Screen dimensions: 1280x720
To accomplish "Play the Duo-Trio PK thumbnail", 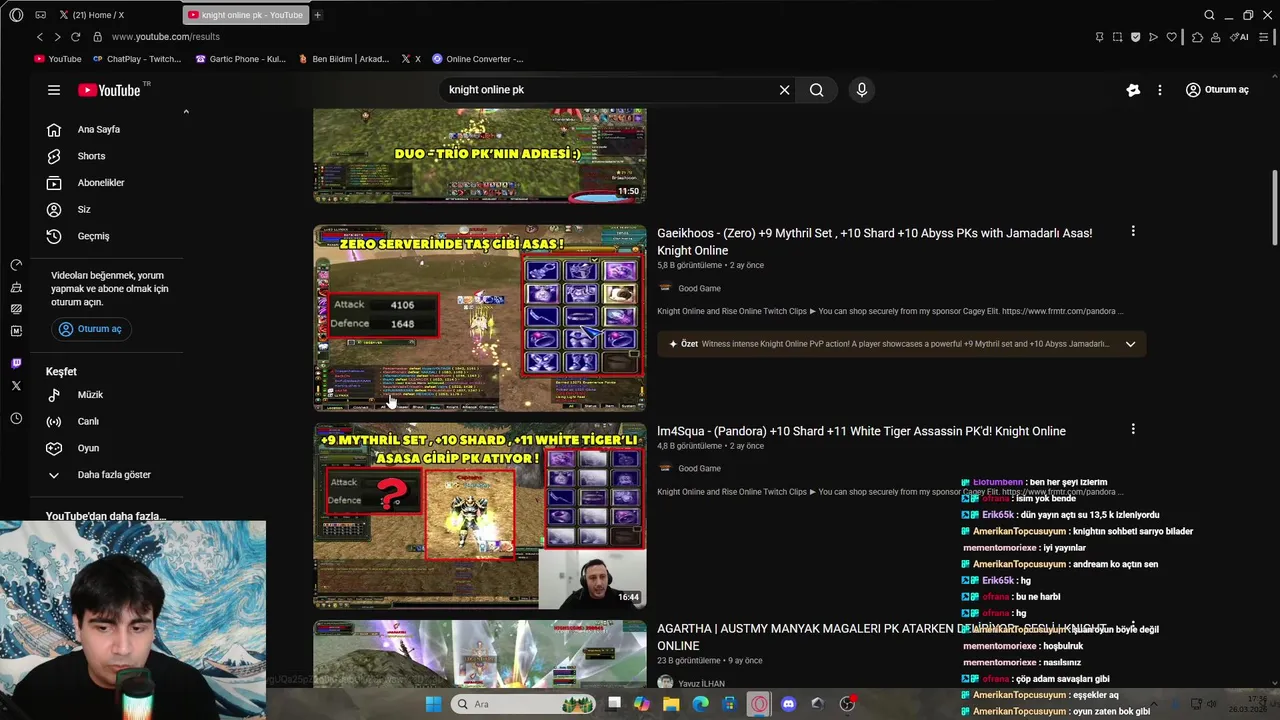I will (480, 156).
